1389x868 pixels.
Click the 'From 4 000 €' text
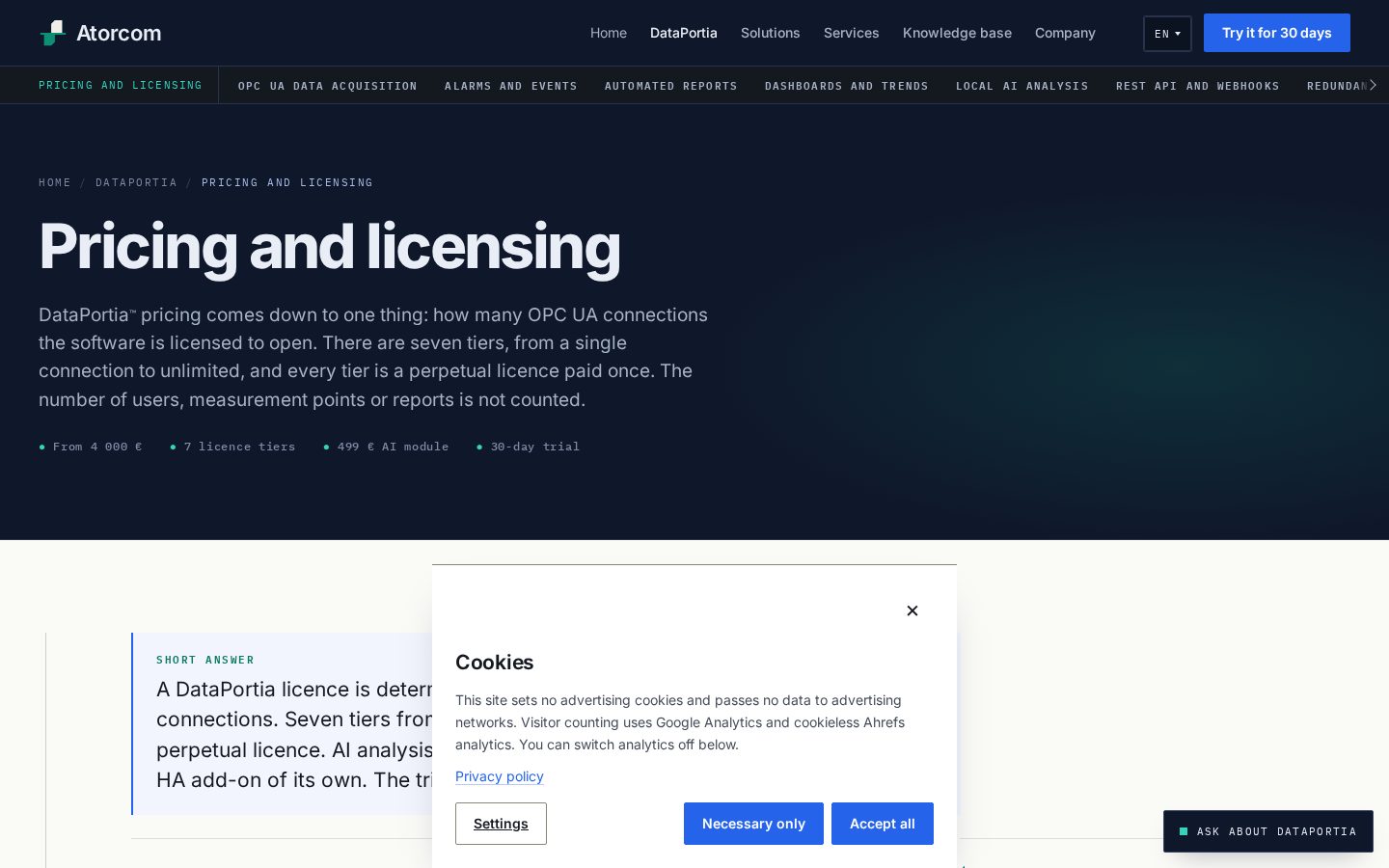click(97, 447)
